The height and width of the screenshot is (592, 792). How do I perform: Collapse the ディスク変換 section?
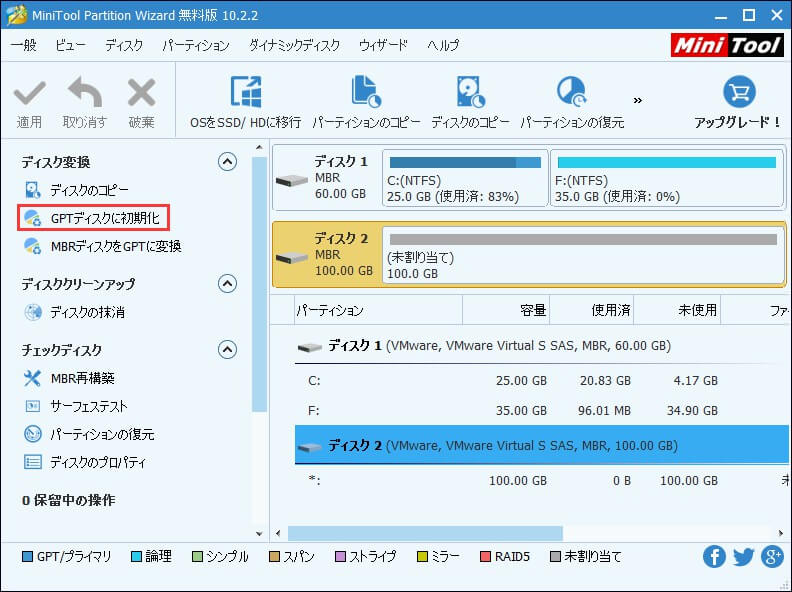pos(227,162)
